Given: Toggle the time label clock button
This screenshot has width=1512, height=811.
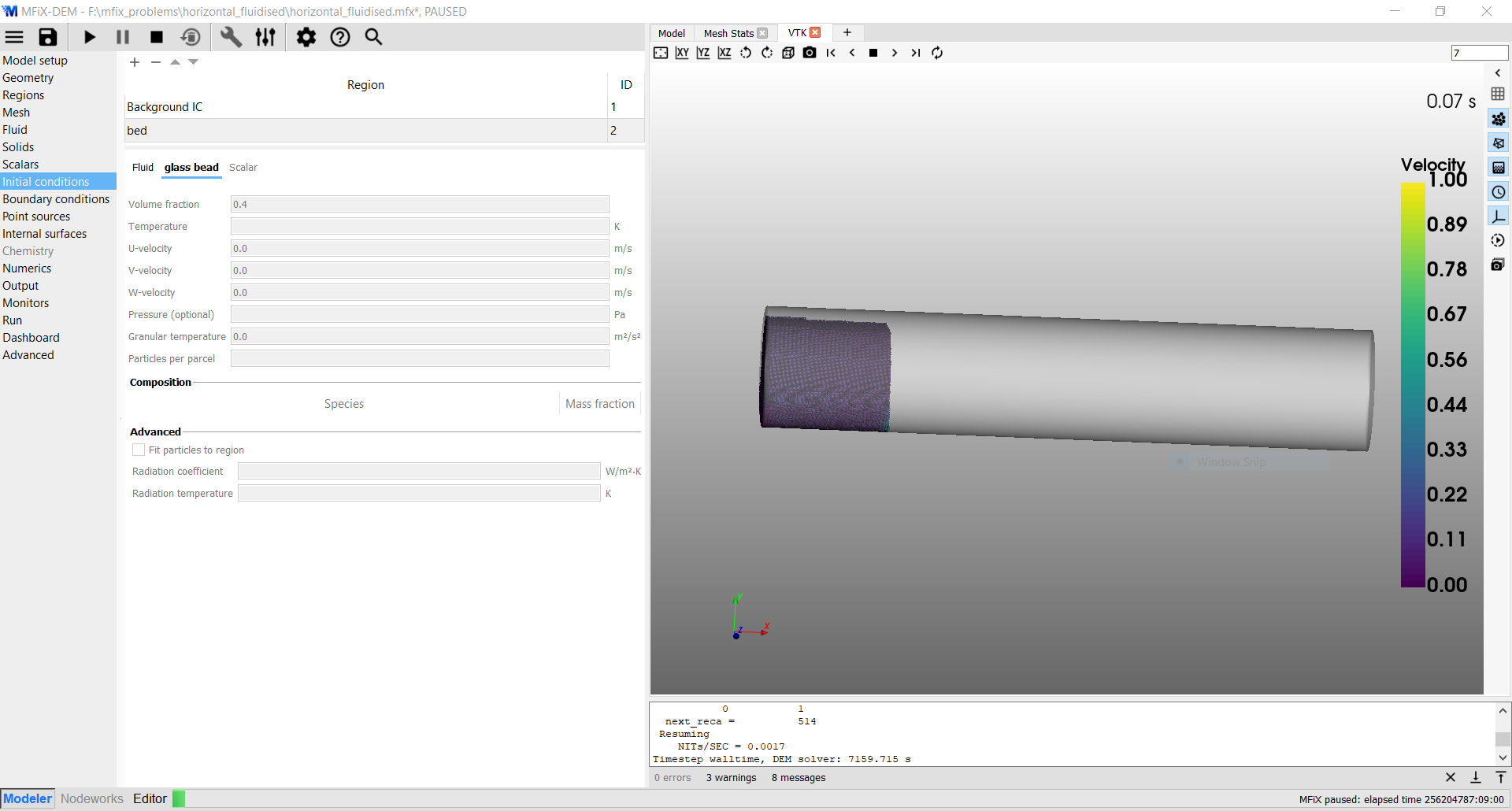Looking at the screenshot, I should (x=1498, y=192).
